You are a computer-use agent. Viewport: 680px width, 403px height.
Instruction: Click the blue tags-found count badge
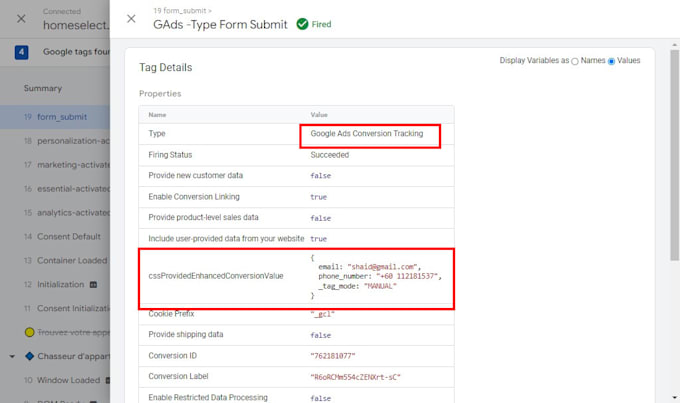coord(22,52)
